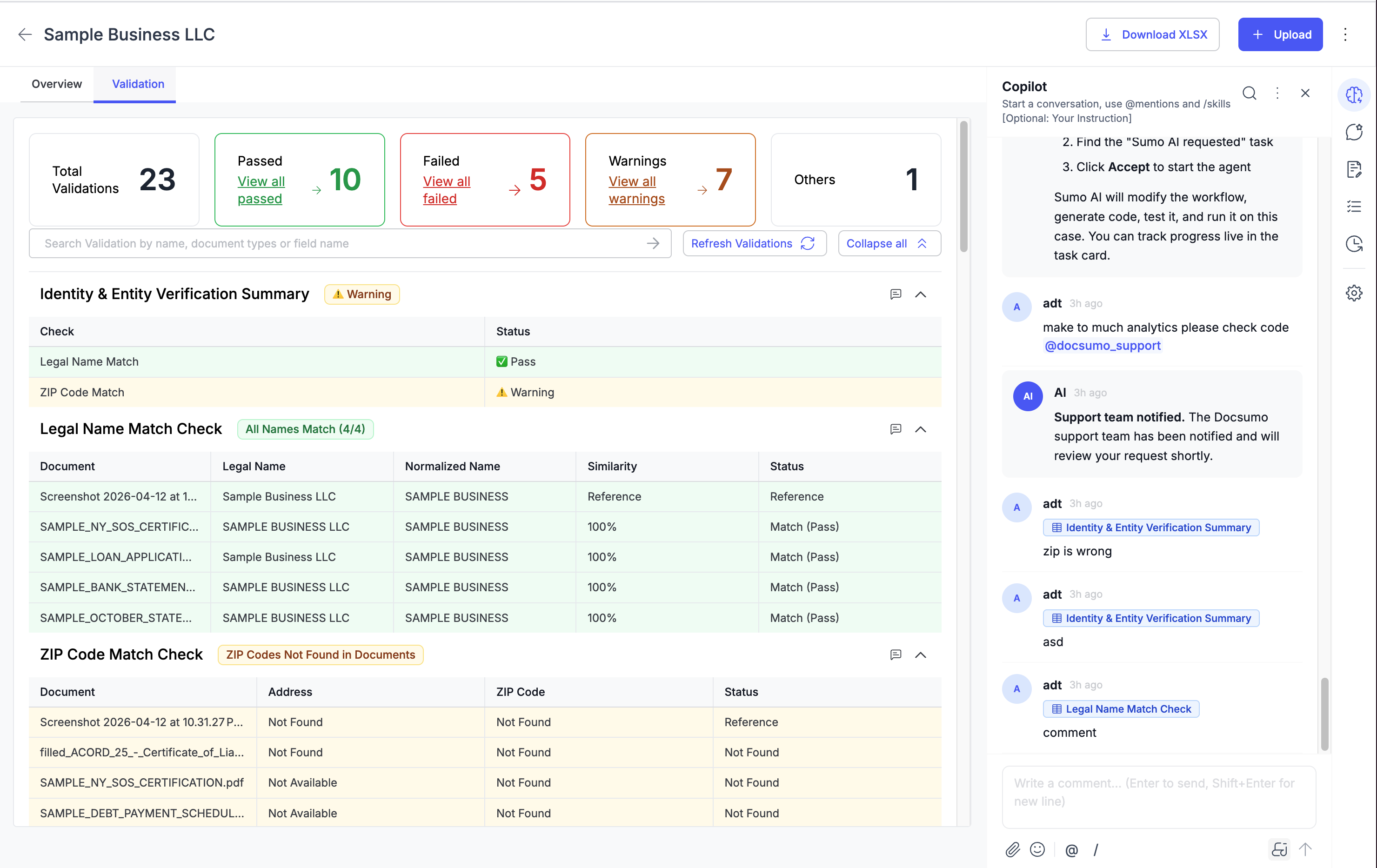Click the search icon in Copilot header
1377x868 pixels.
point(1249,93)
